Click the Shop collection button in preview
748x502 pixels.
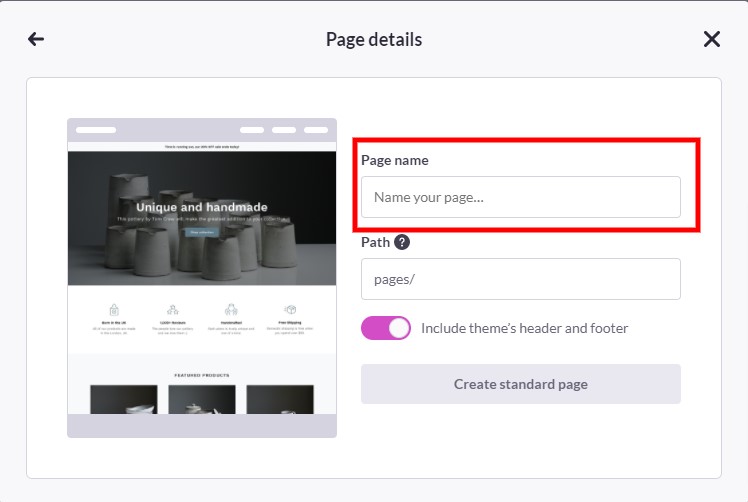tap(201, 232)
